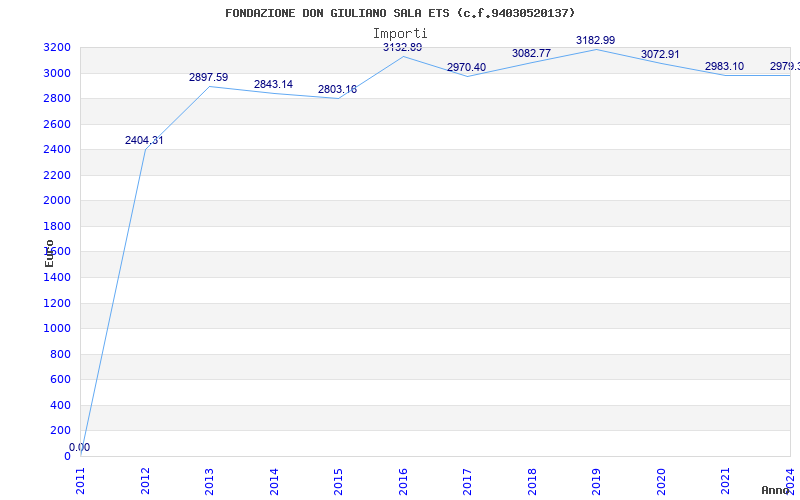Screen dimensions: 800x500
Task: Click the data label above 2016
Action: tap(403, 47)
